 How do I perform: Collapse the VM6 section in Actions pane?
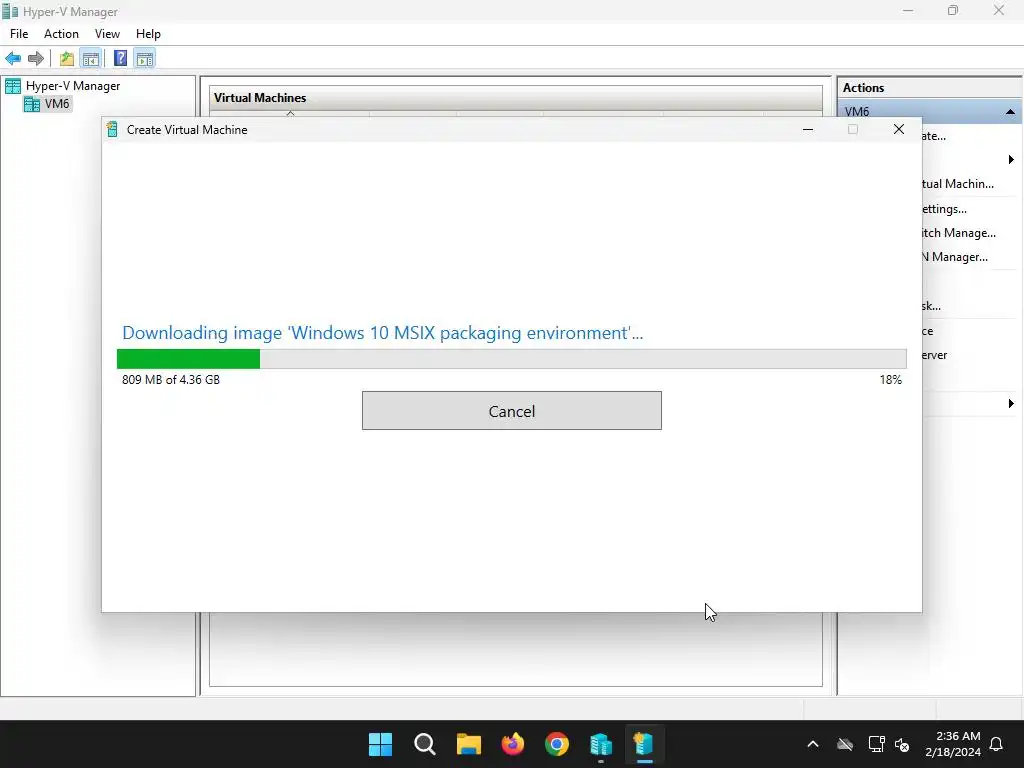point(1010,112)
